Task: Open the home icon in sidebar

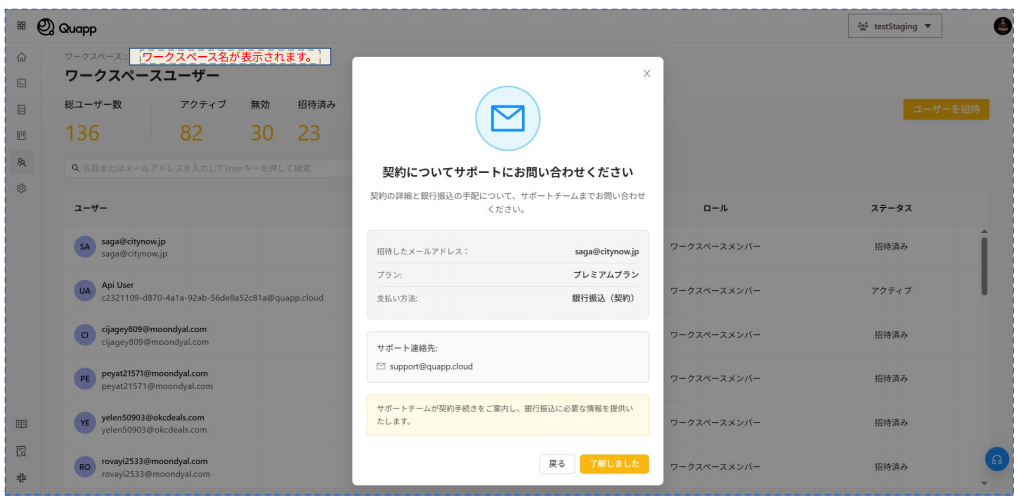Action: pyautogui.click(x=21, y=58)
